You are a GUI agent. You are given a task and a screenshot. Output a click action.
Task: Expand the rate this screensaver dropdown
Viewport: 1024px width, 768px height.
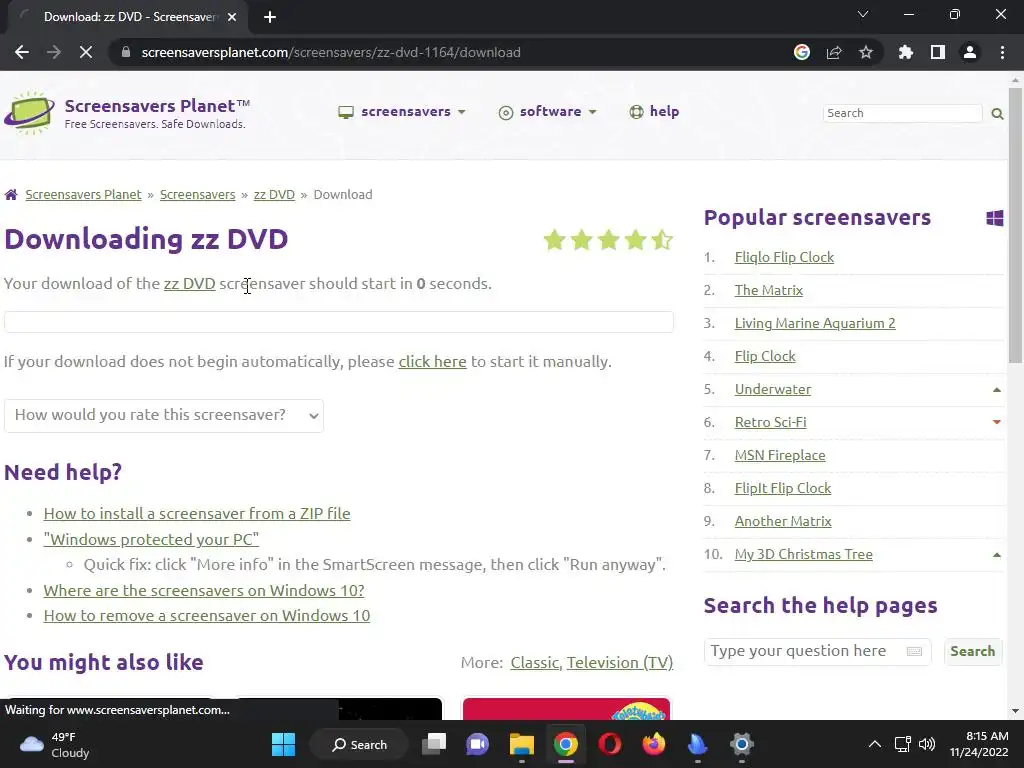tap(164, 415)
